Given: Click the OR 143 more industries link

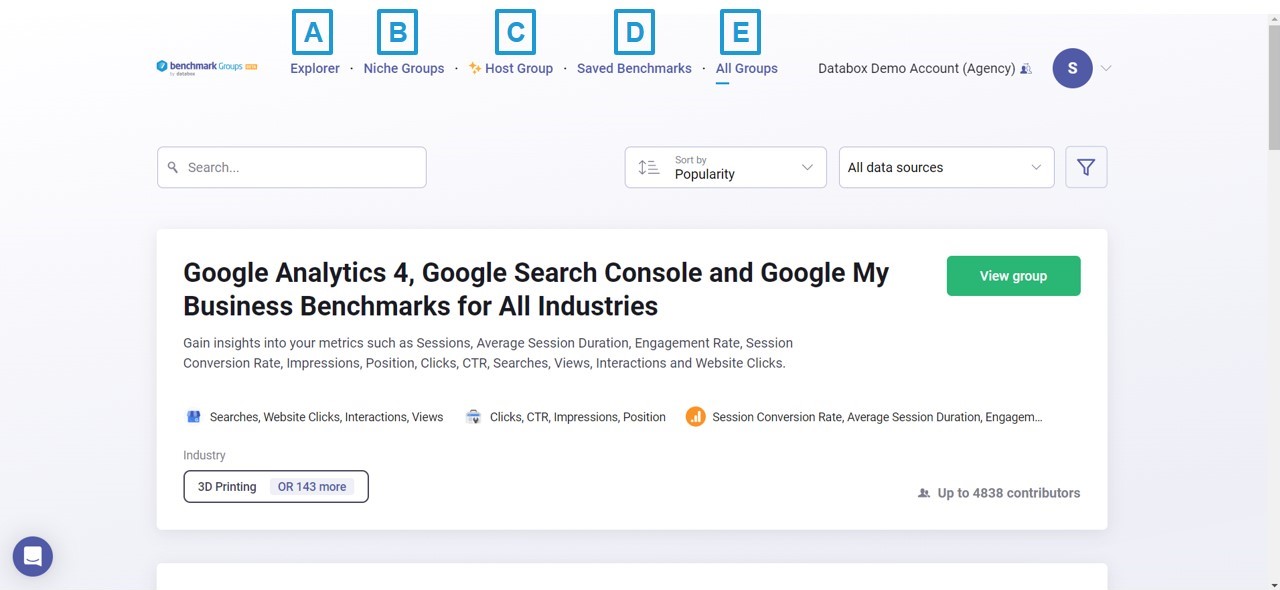Looking at the screenshot, I should [x=313, y=486].
